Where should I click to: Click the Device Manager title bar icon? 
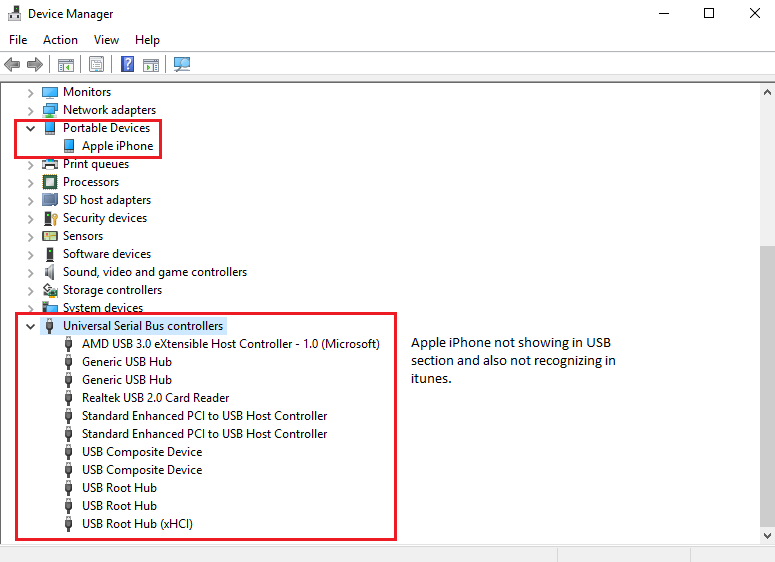(14, 13)
